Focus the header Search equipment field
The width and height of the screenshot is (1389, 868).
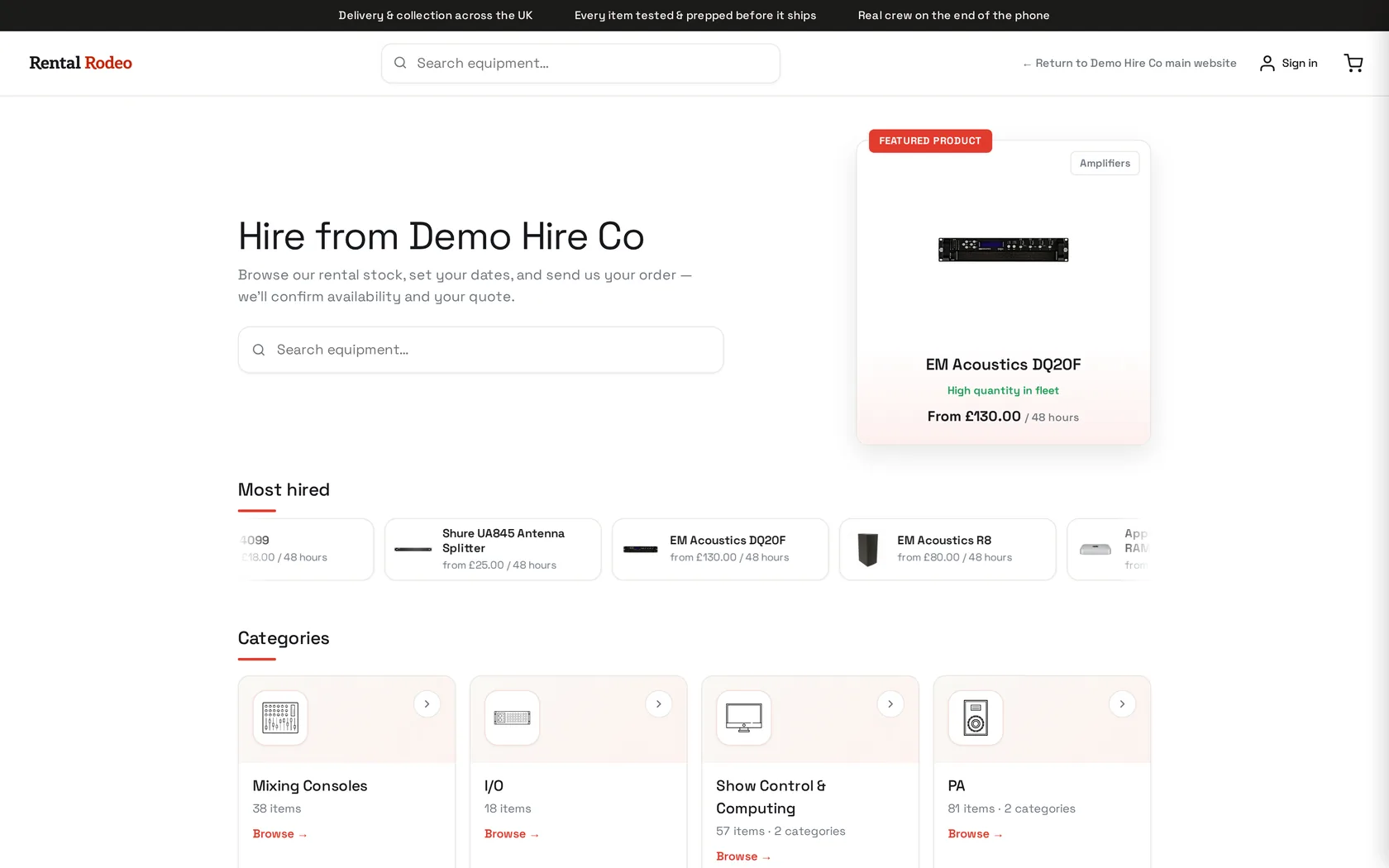click(580, 63)
